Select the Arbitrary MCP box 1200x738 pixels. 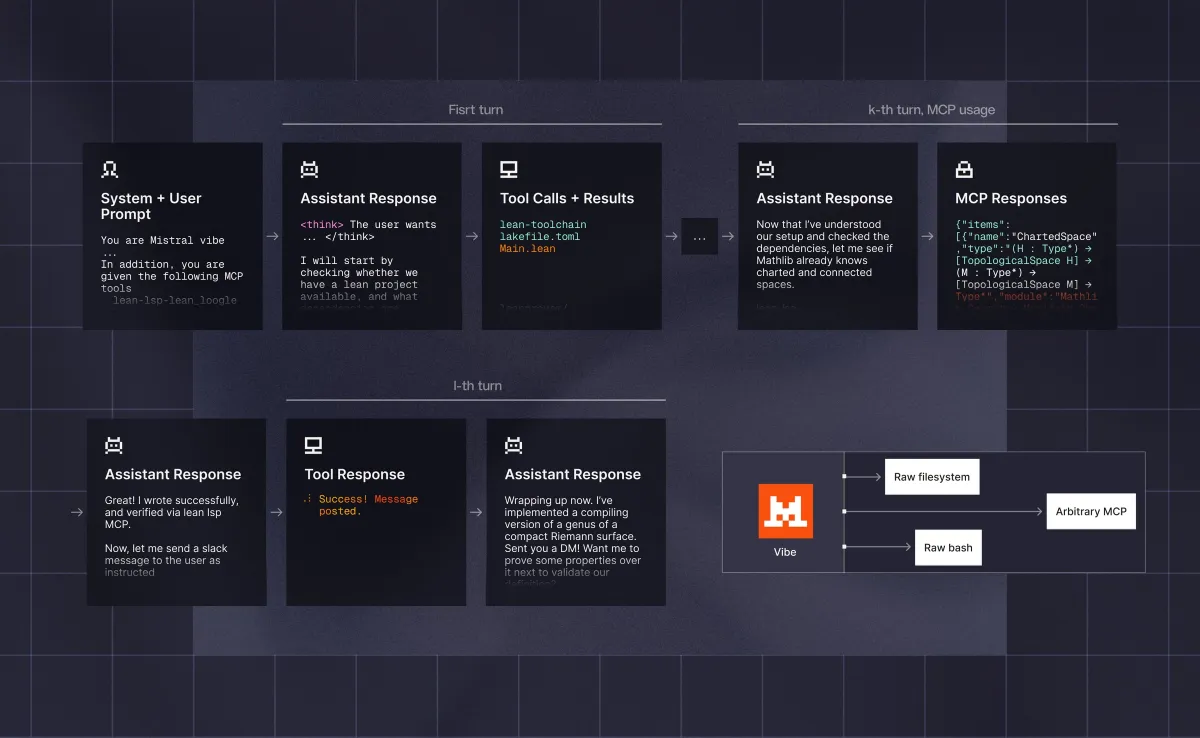[x=1091, y=511]
